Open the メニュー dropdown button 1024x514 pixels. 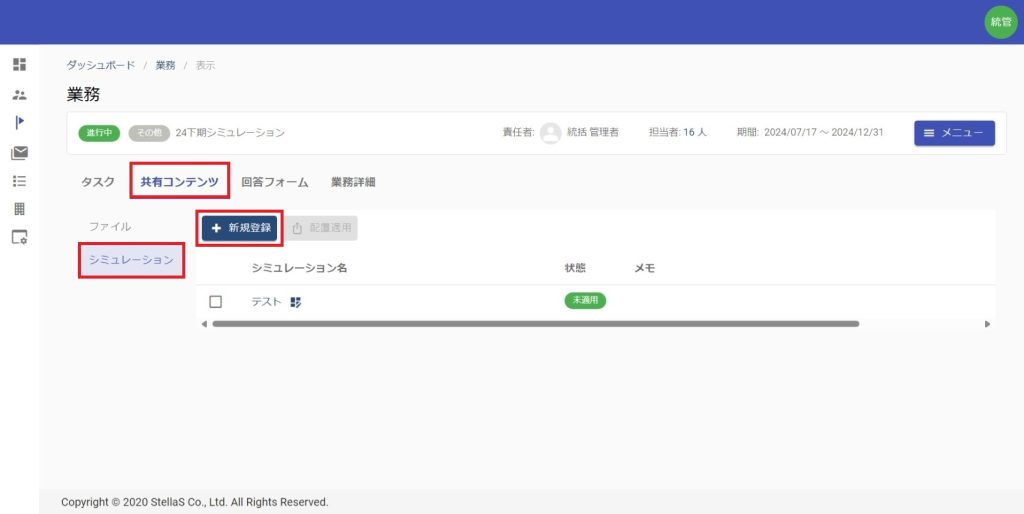tap(954, 133)
